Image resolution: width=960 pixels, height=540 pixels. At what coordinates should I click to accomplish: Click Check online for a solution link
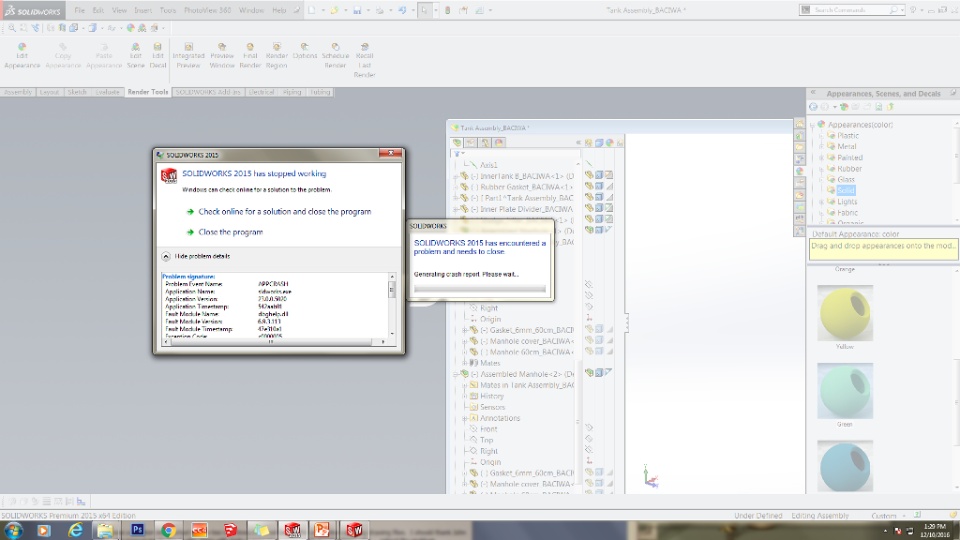pos(285,211)
